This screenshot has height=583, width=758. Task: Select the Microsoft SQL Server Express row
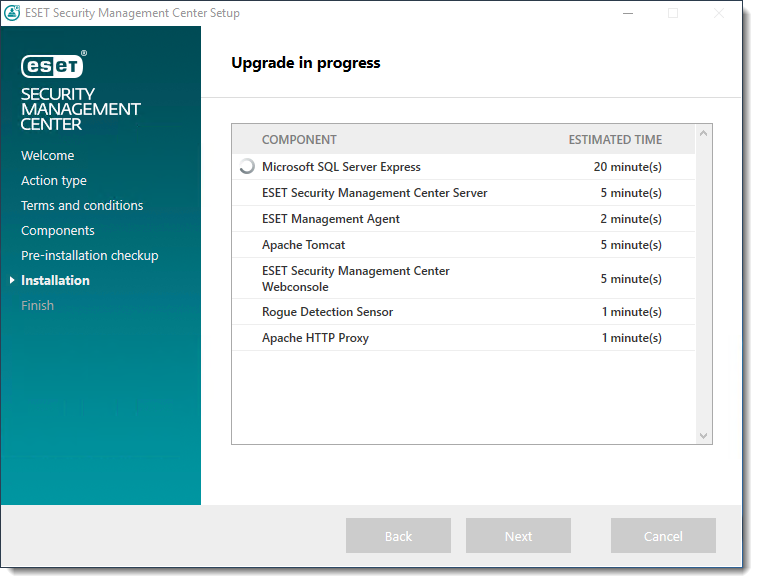464,167
